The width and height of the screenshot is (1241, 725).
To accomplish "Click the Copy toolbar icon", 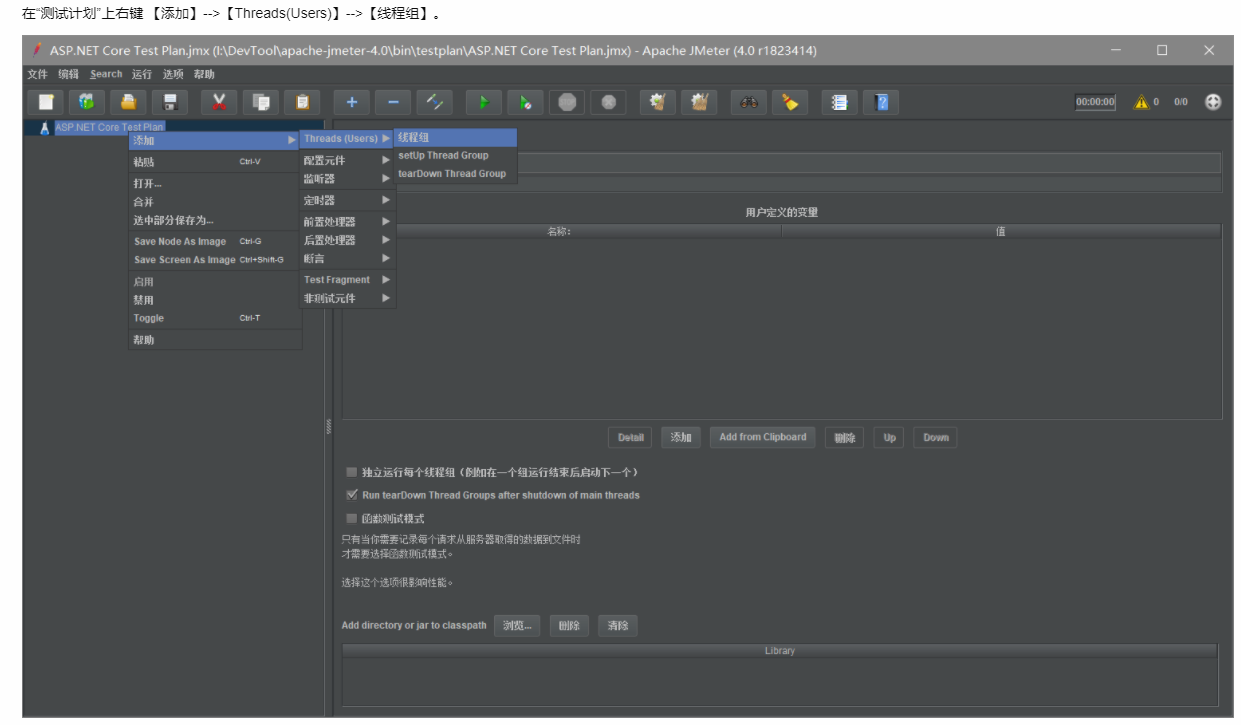I will point(261,102).
